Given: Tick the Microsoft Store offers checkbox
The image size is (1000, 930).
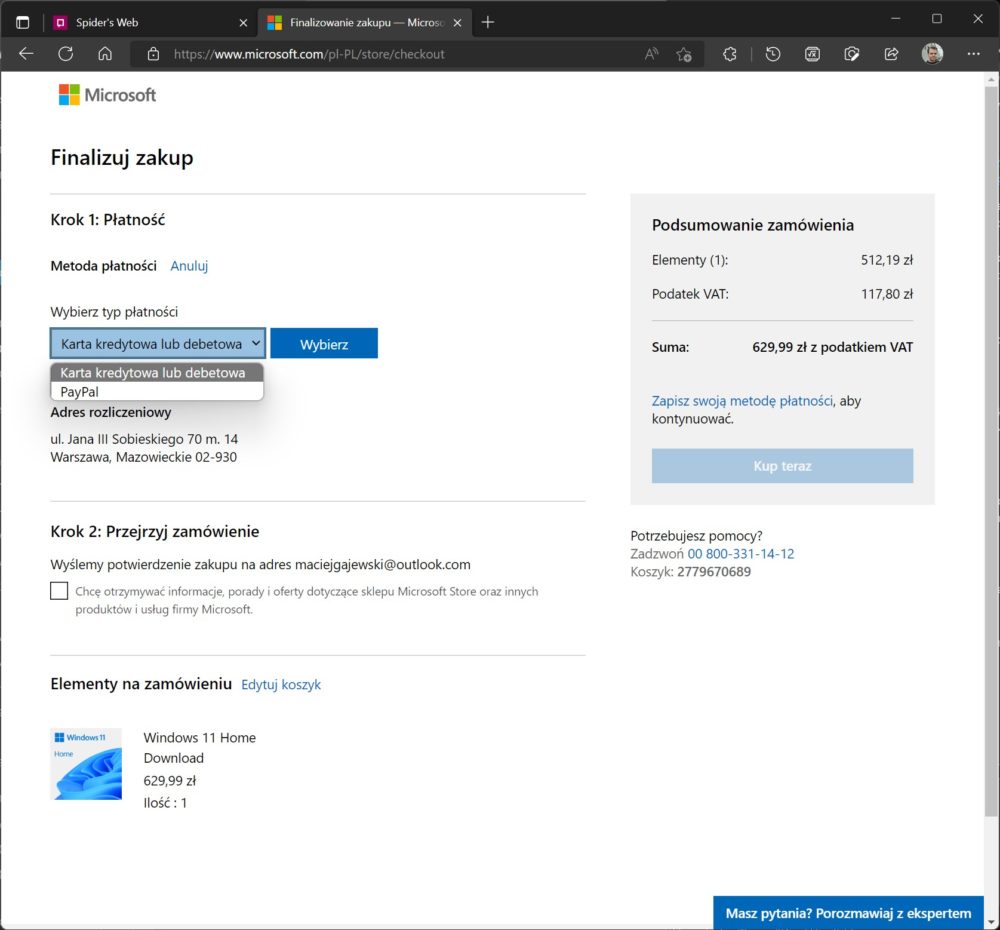Looking at the screenshot, I should click(x=59, y=591).
